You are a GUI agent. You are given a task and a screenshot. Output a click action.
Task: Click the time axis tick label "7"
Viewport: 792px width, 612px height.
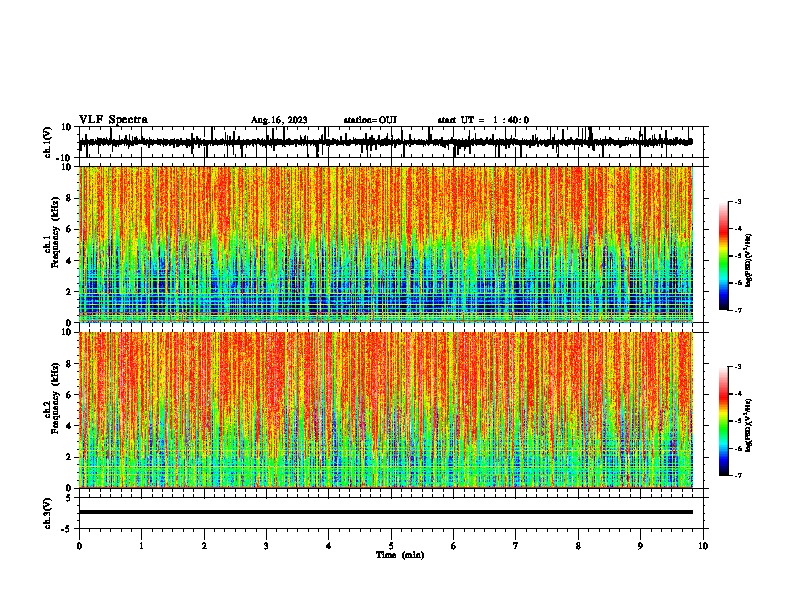pyautogui.click(x=516, y=546)
